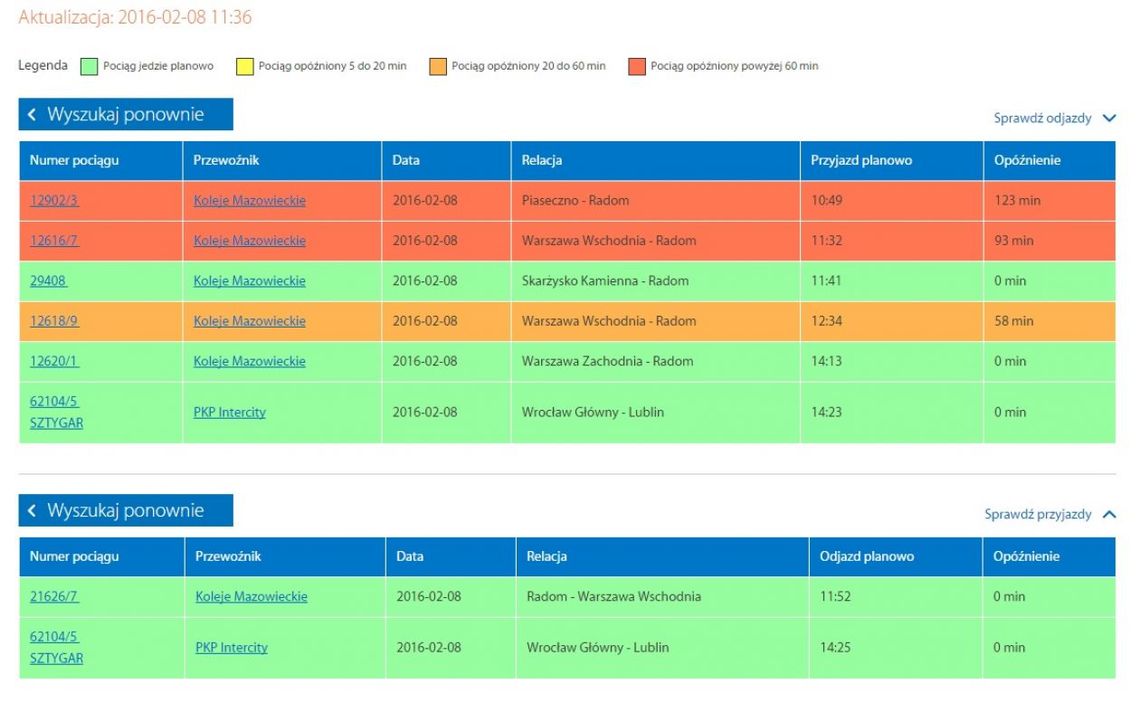Select train number 29408
Screen dimensions: 1140x703
coord(48,281)
